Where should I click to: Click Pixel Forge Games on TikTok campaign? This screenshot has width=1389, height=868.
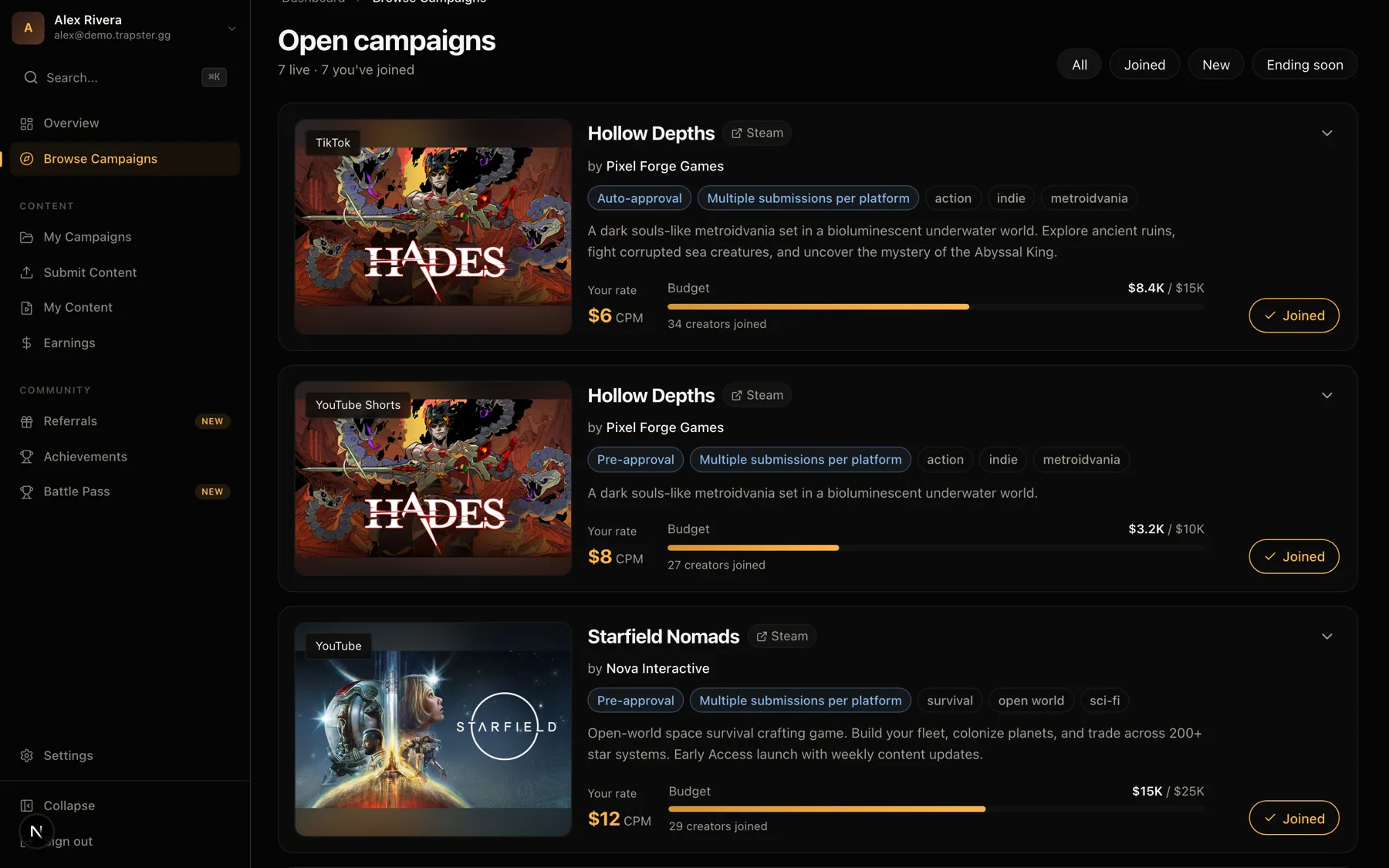[x=664, y=166]
